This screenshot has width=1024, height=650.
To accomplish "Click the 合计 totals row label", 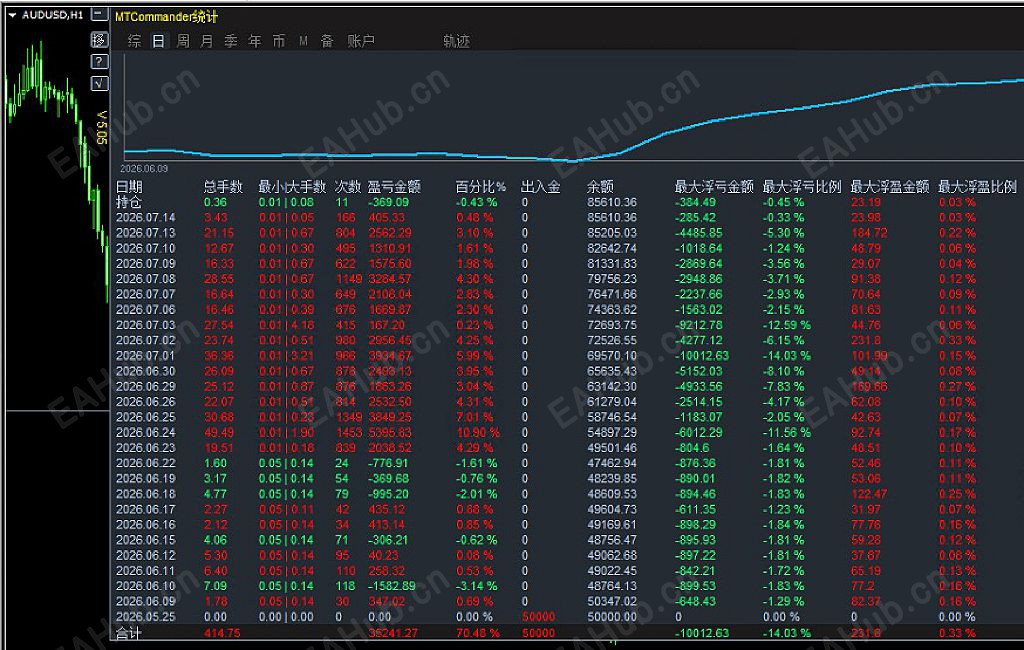I will click(x=129, y=633).
